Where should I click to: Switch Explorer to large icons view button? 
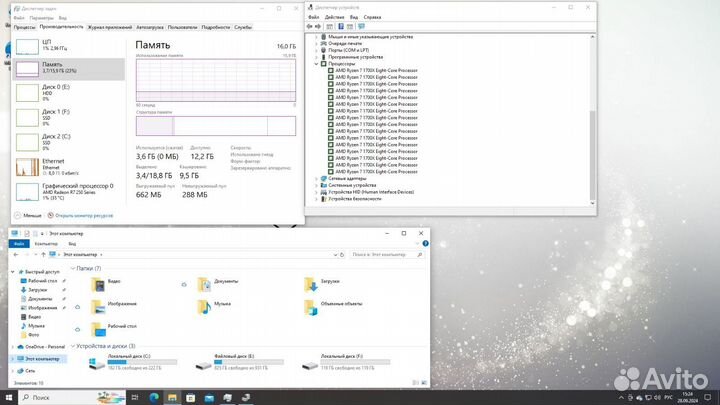[x=424, y=382]
